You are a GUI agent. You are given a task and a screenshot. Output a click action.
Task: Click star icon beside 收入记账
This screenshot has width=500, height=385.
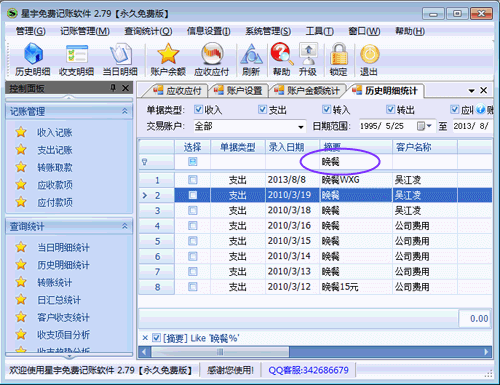click(x=21, y=132)
